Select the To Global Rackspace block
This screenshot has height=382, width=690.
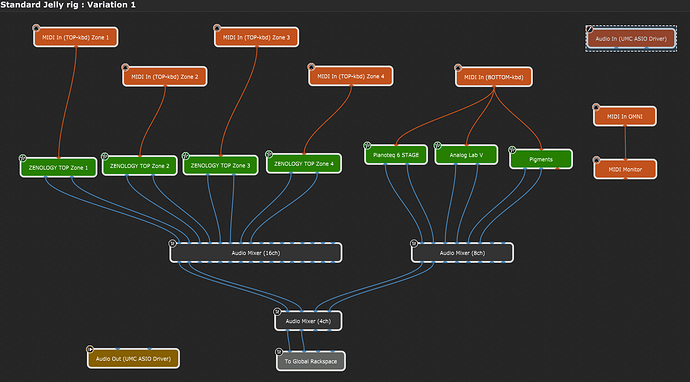pos(311,361)
